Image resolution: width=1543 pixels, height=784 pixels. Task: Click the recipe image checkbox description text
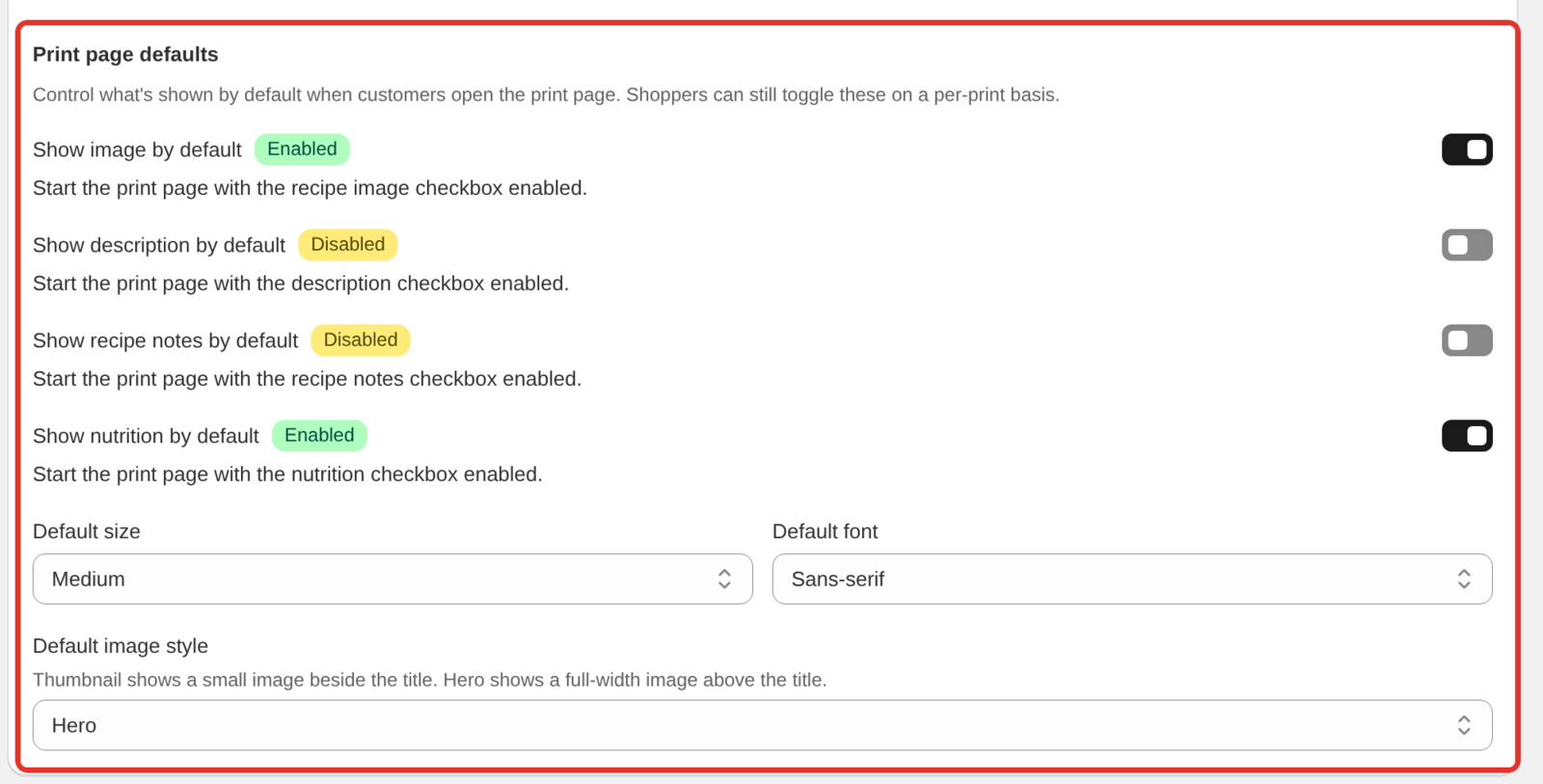pyautogui.click(x=310, y=188)
